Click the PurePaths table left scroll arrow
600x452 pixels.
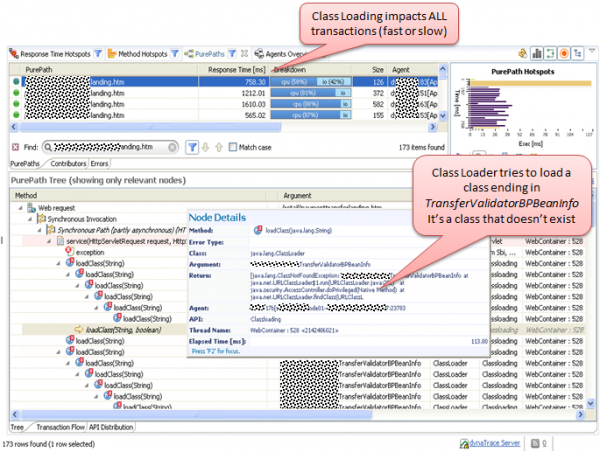(x=15, y=127)
